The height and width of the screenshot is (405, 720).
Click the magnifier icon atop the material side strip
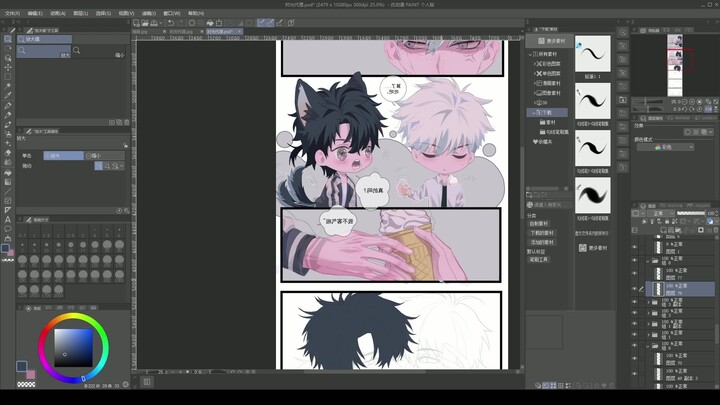[623, 32]
